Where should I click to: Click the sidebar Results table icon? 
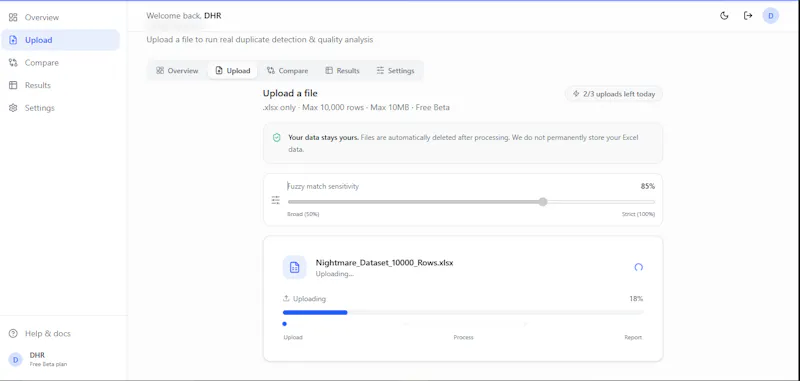pyautogui.click(x=13, y=85)
